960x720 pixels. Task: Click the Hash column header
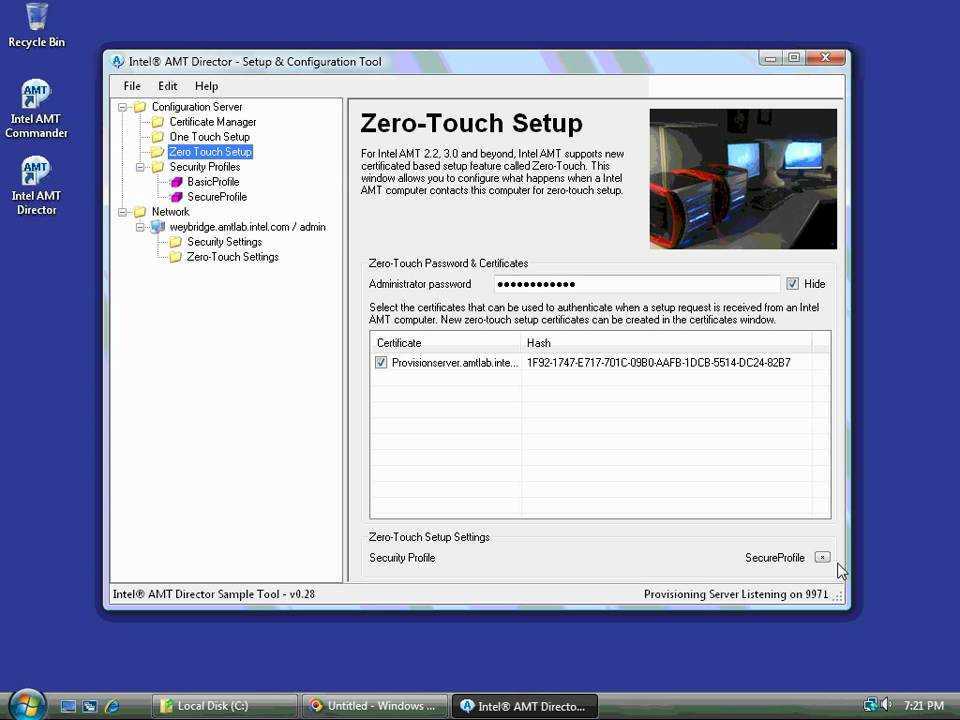tap(667, 343)
